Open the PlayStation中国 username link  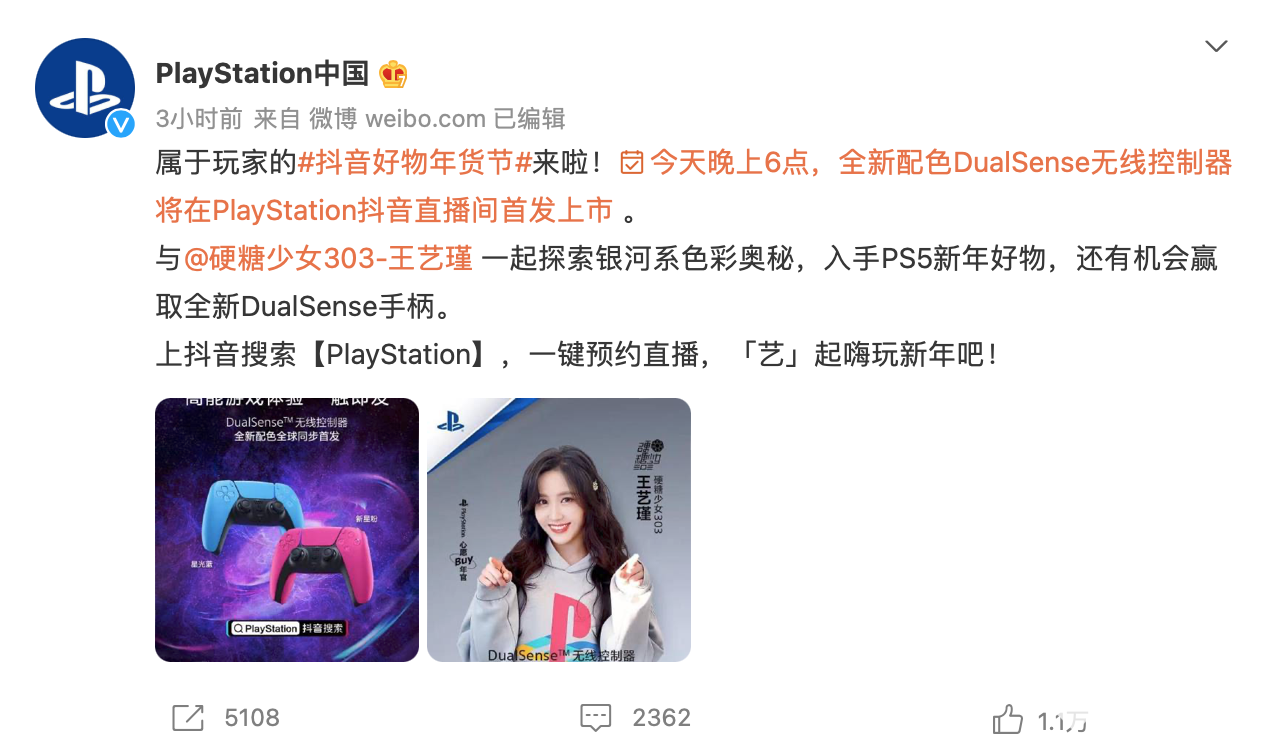(262, 73)
